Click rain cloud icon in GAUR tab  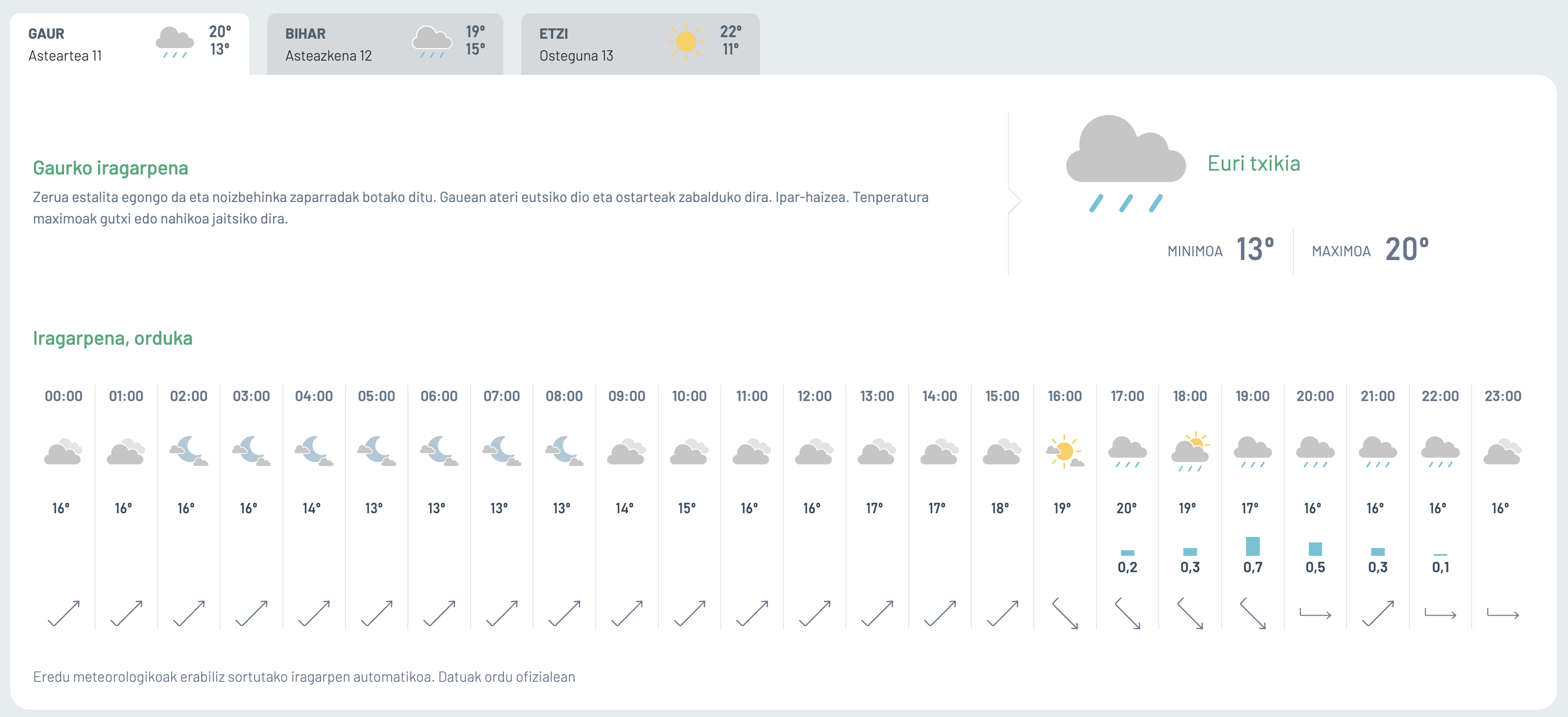pyautogui.click(x=175, y=43)
